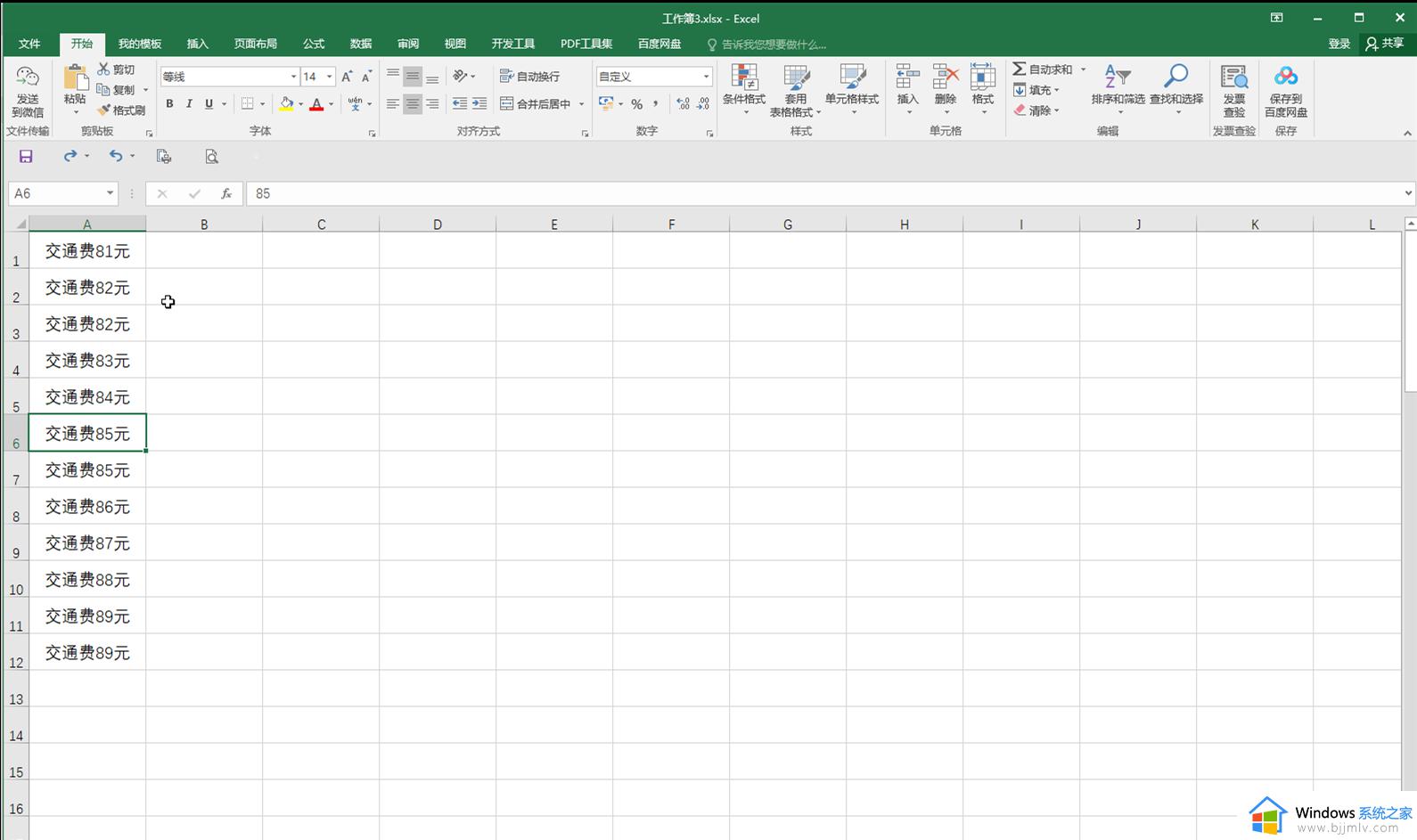Screen dimensions: 1417x840
Task: Switch to the 数据 Data tab
Action: tap(361, 44)
